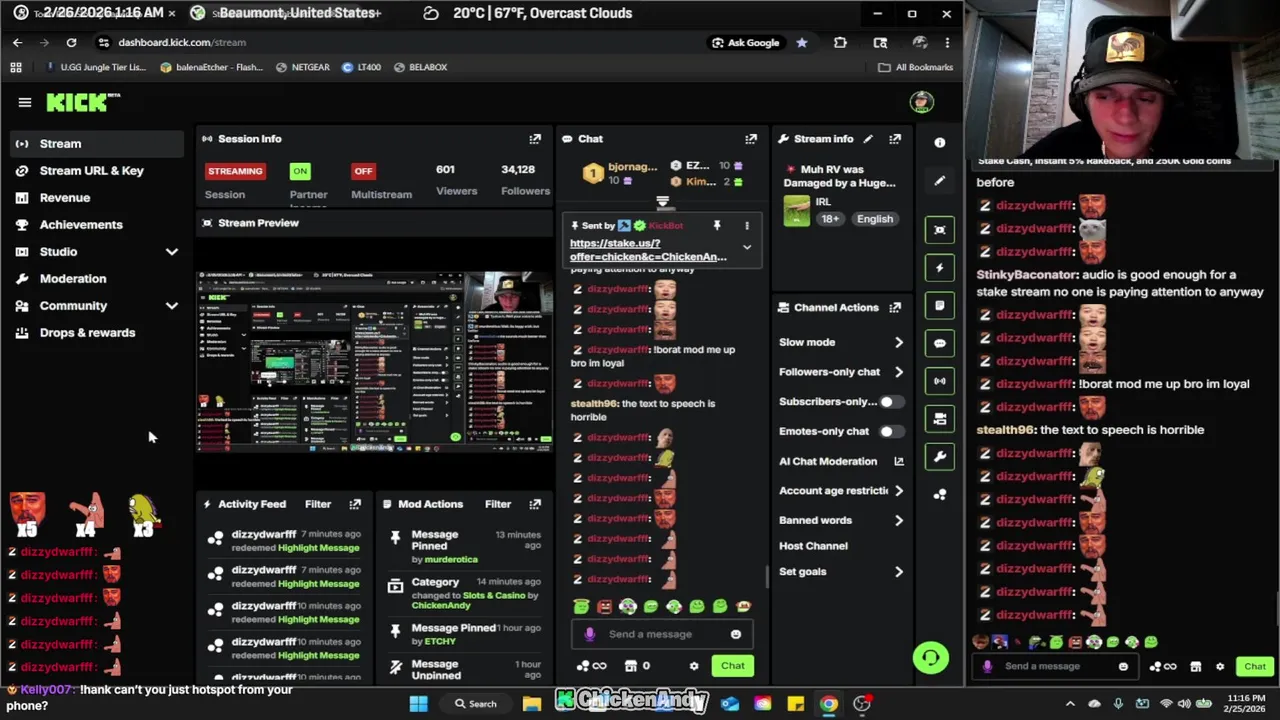Click the pencil edit icon in the right toolbar
This screenshot has height=720, width=1280.
[940, 181]
